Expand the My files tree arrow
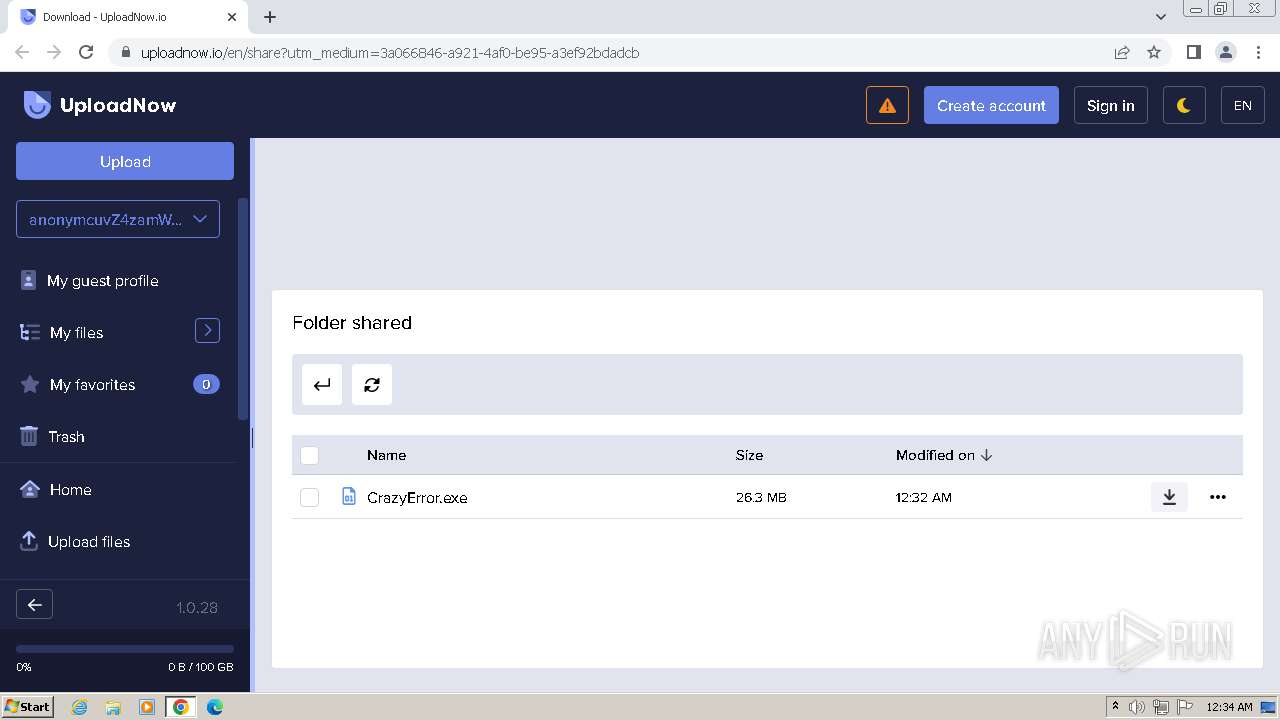The width and height of the screenshot is (1280, 720). click(207, 331)
